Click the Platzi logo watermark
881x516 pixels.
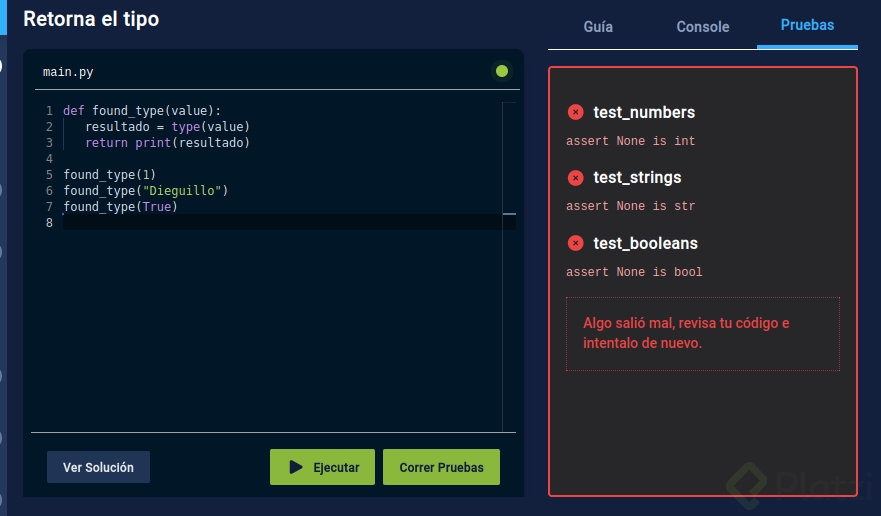tap(790, 486)
